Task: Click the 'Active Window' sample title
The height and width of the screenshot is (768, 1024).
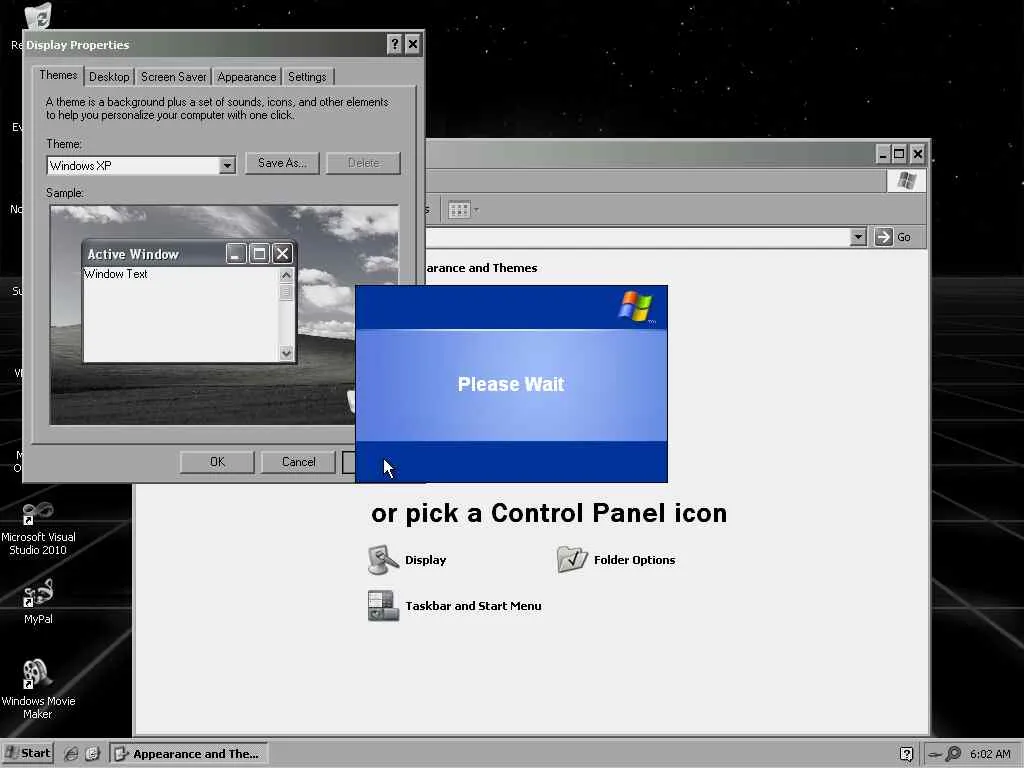Action: point(133,254)
